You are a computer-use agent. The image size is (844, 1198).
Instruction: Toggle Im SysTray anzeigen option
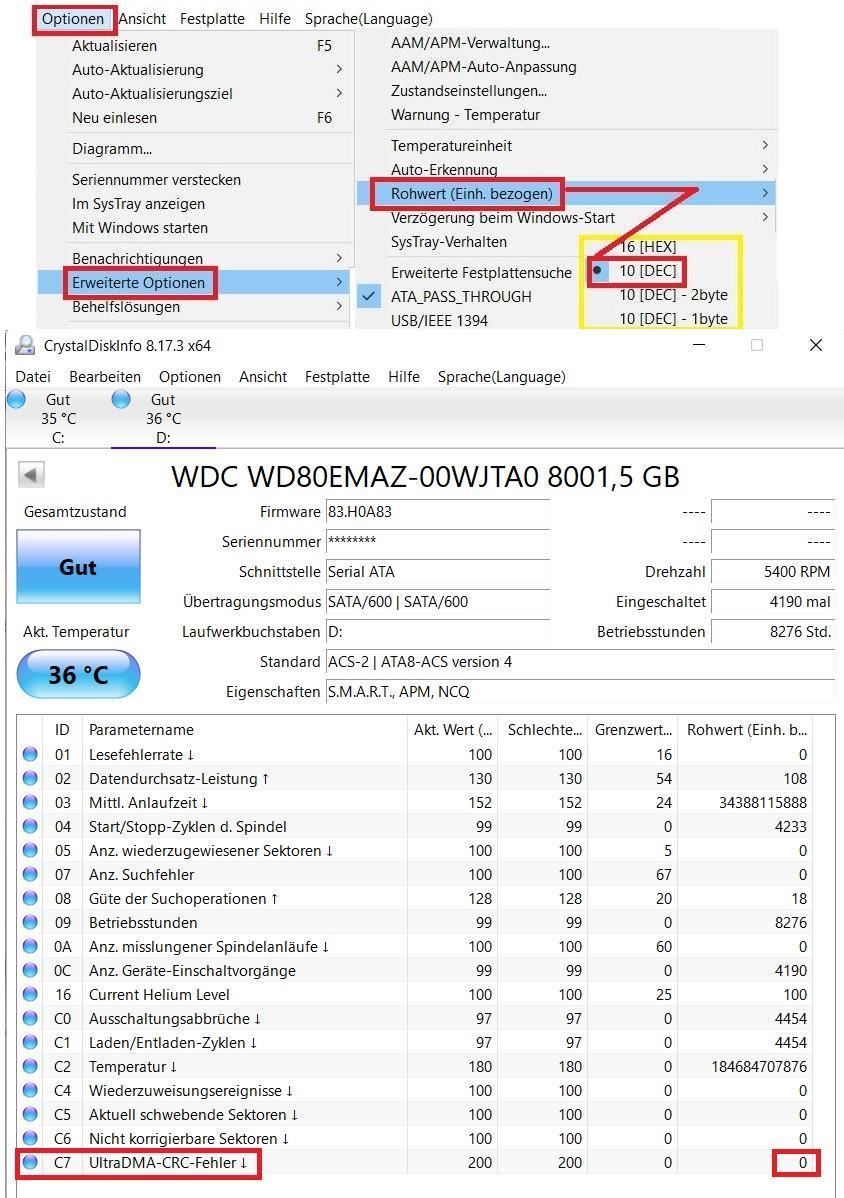138,204
